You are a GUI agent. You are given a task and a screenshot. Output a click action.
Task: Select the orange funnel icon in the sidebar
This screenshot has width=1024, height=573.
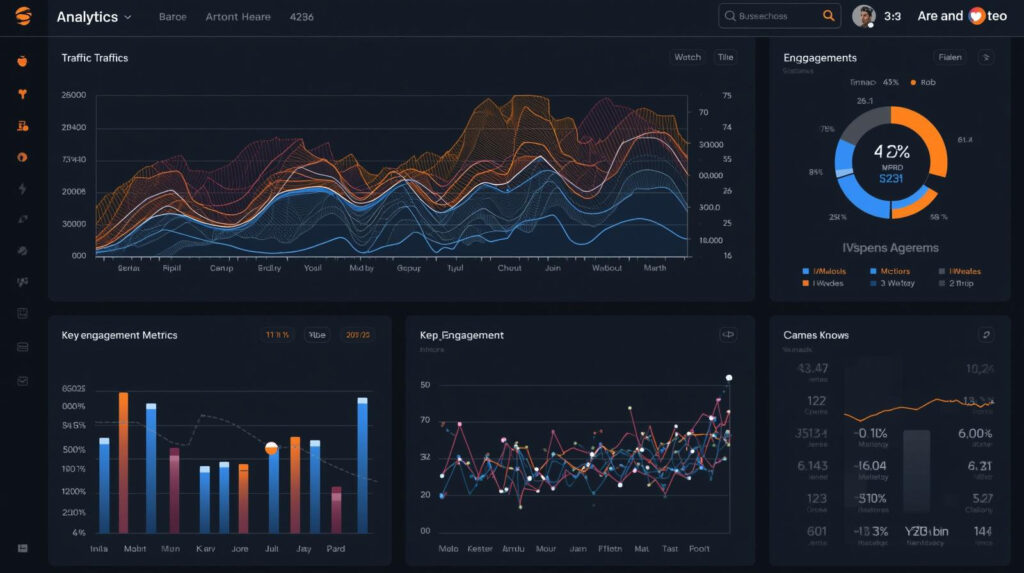[x=22, y=95]
